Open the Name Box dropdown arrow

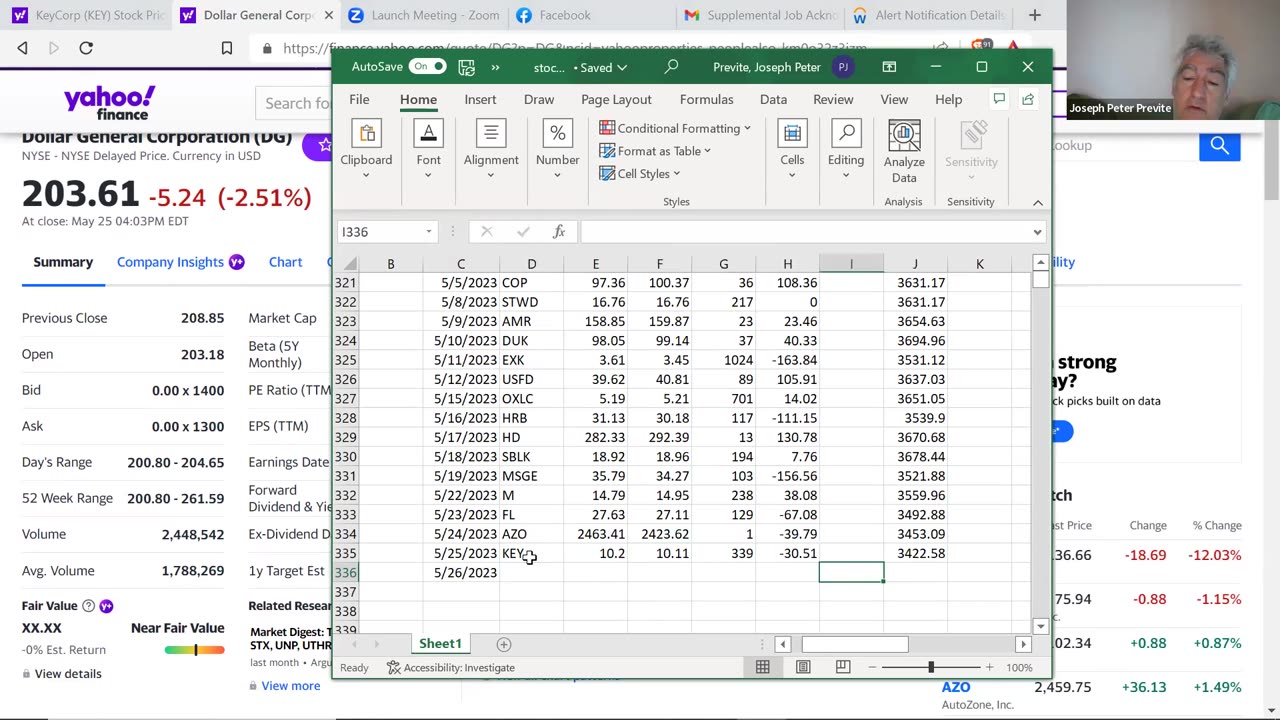[x=429, y=232]
